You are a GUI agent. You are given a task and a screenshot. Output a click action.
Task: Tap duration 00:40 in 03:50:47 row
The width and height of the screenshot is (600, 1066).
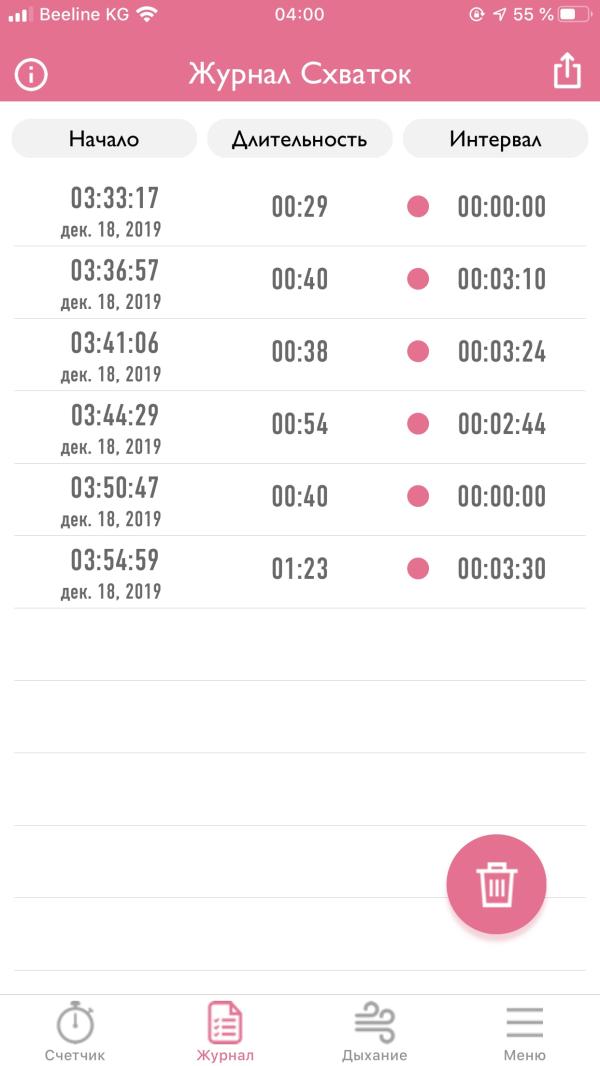[x=300, y=497]
